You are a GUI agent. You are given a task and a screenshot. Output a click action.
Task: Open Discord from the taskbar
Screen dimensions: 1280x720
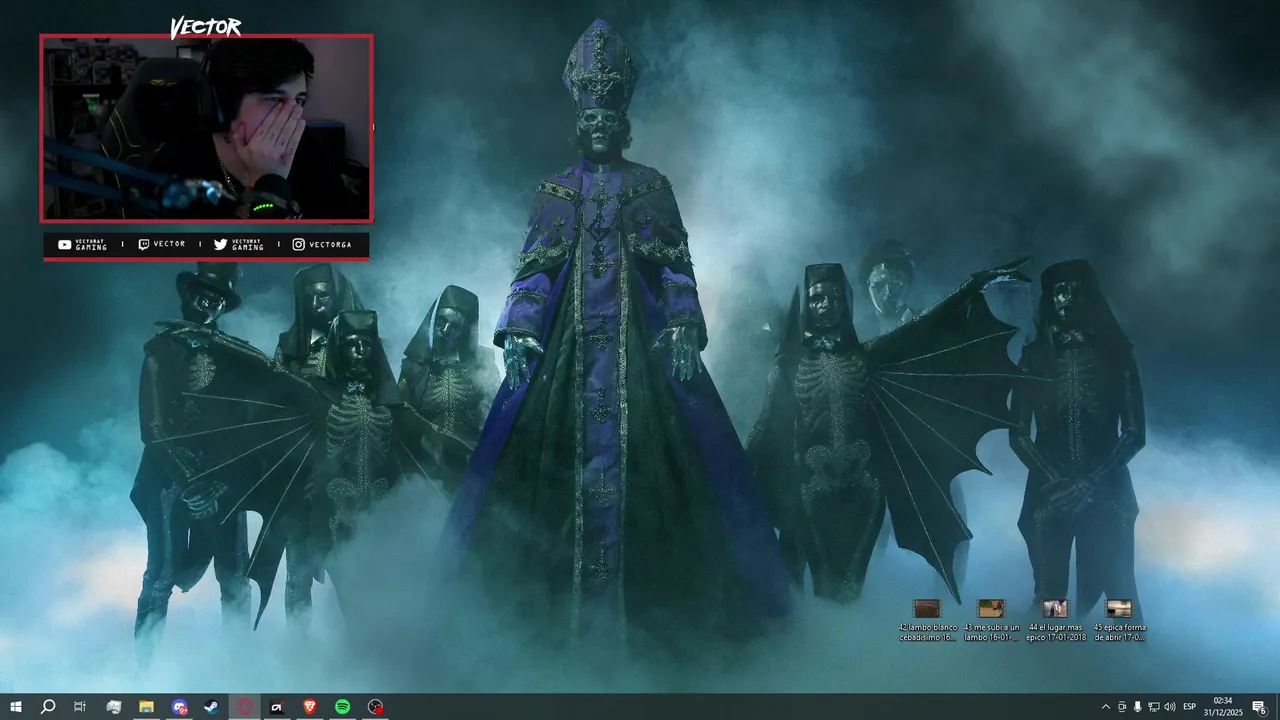tap(179, 707)
